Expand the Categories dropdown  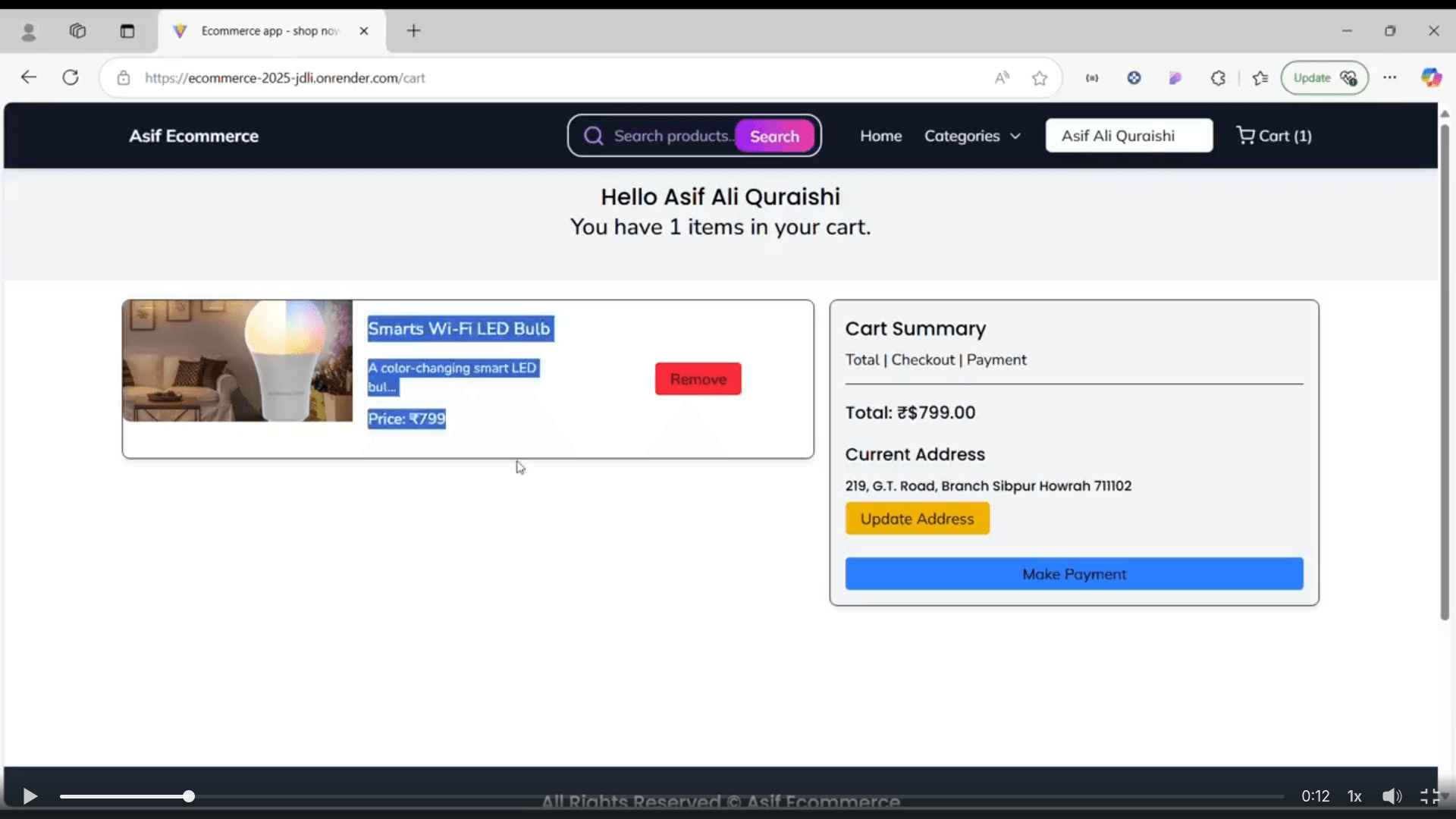click(972, 136)
